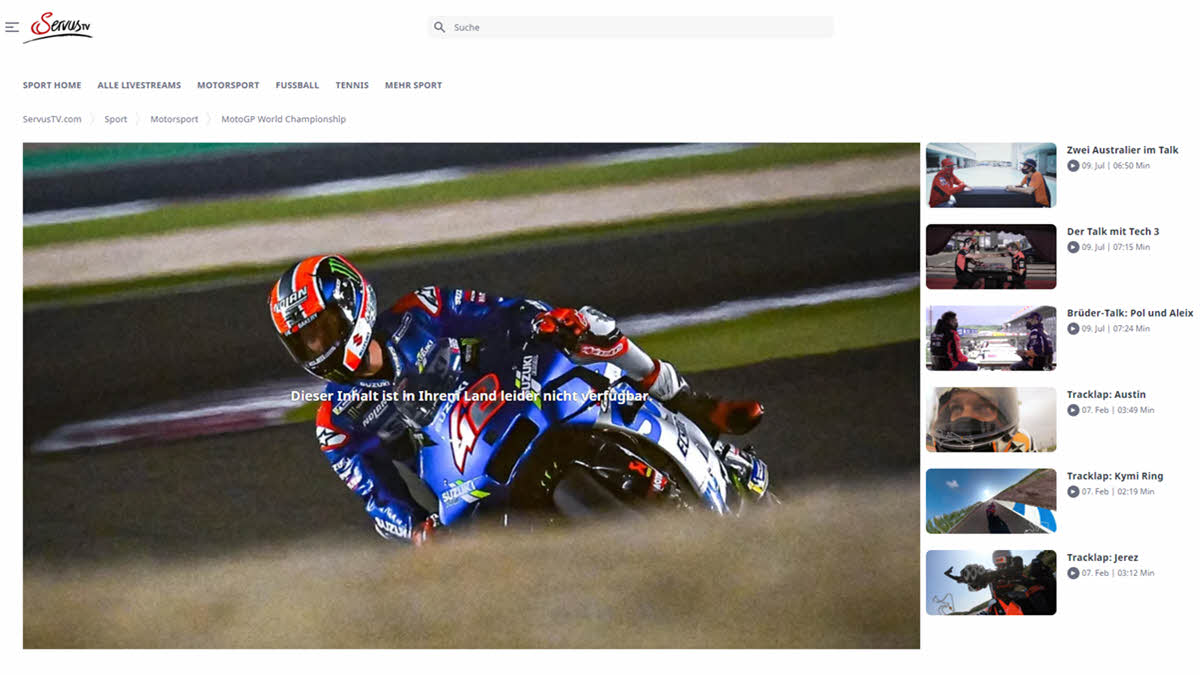Screen dimensions: 1200x675
Task: Switch to the Tennis section
Action: (352, 86)
